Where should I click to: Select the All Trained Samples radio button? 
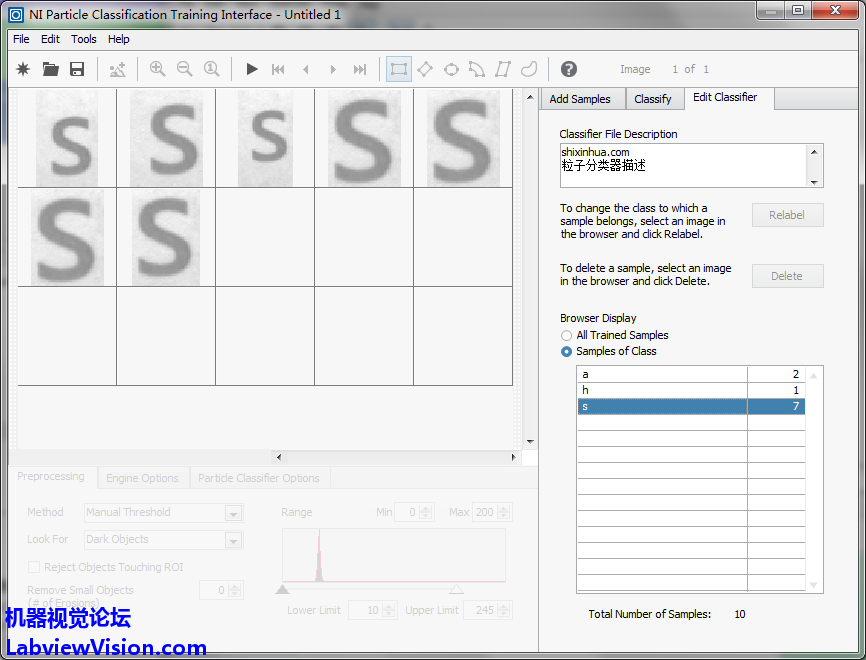coord(567,336)
